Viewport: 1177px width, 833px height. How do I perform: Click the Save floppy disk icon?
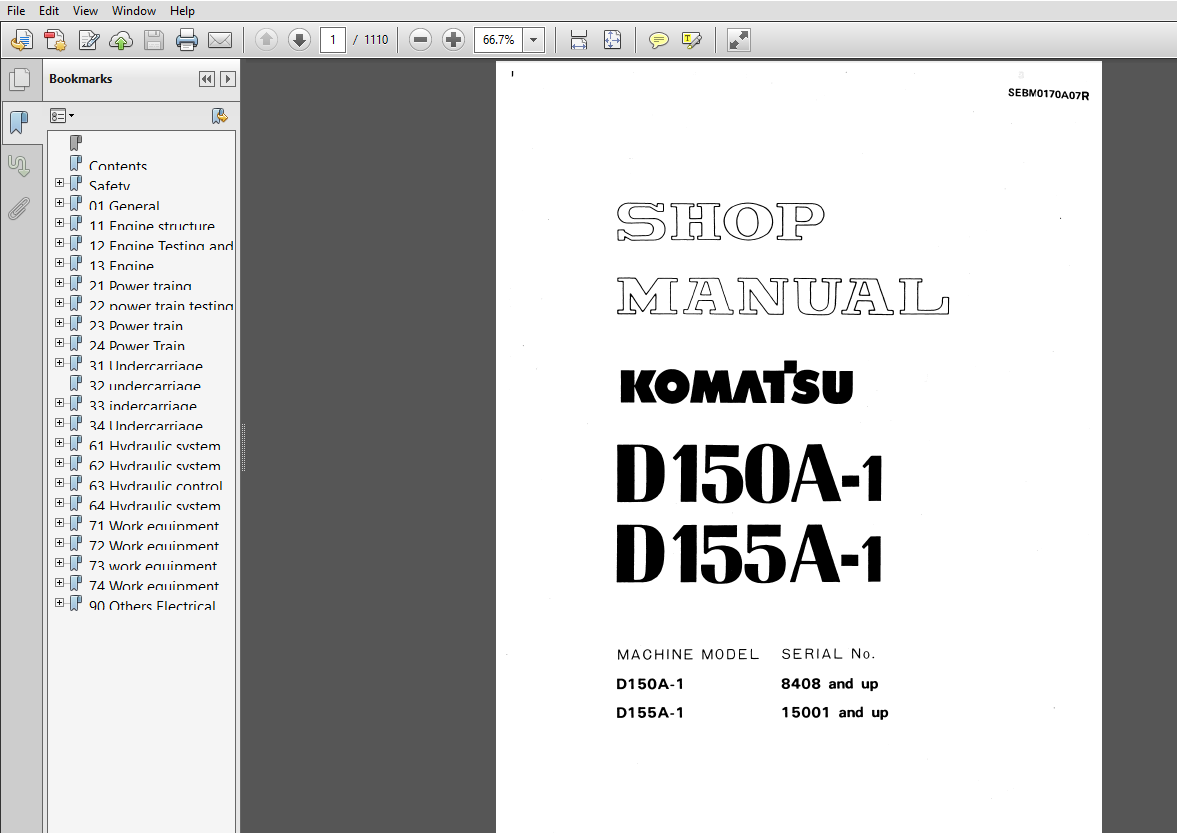(x=154, y=40)
